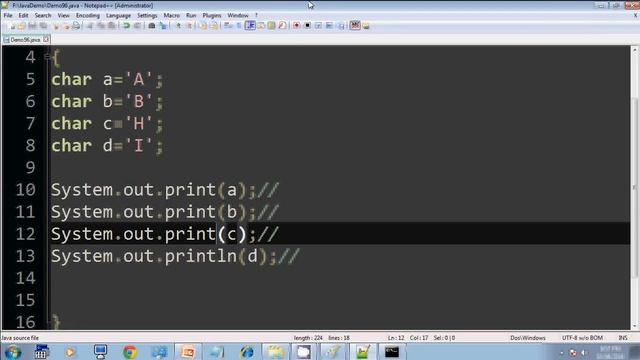Toggle word wrap from toolbar
Image resolution: width=640 pixels, height=360 pixels.
pos(228,26)
